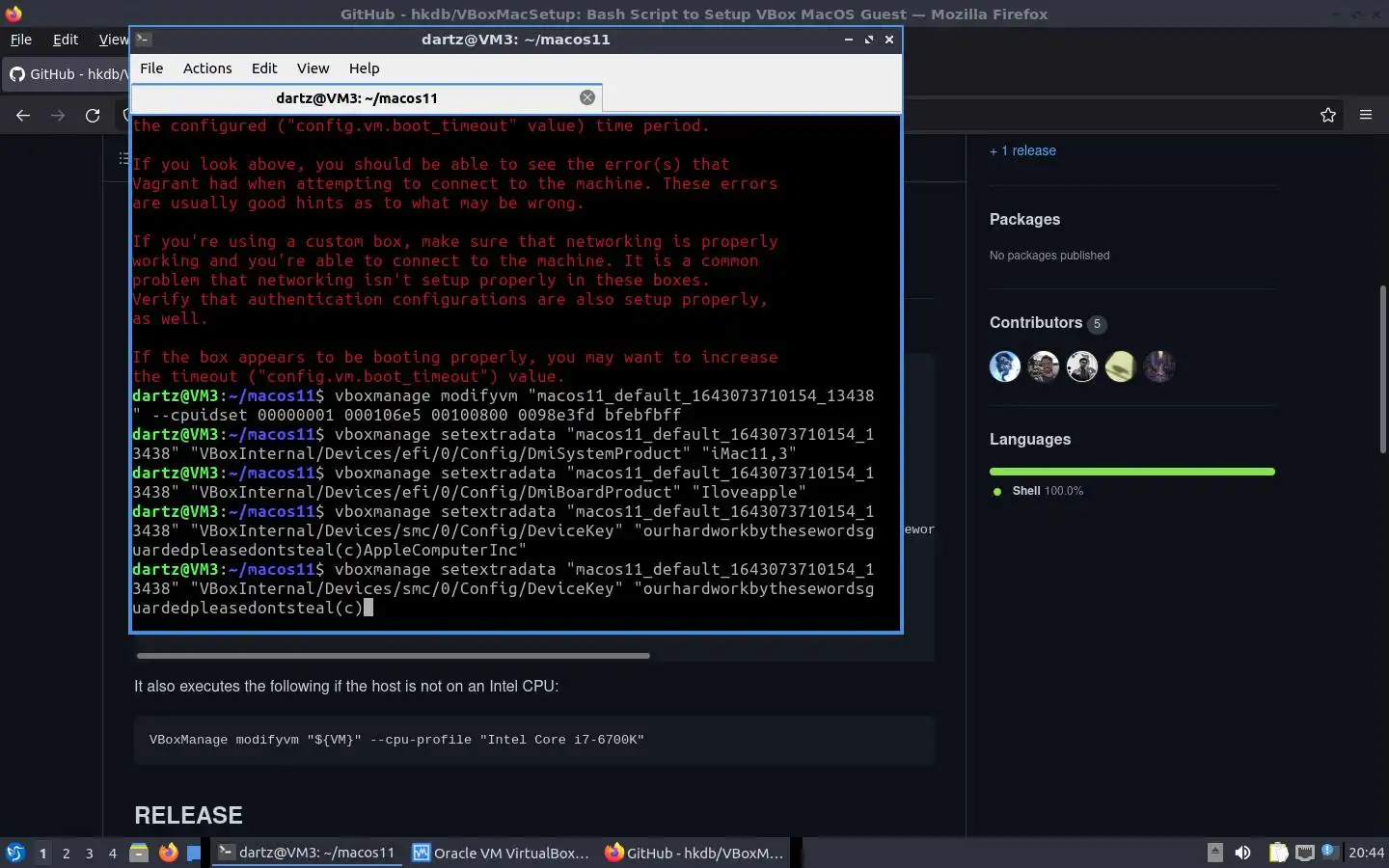Launch Firefox from the panel quick launcher

point(169,853)
